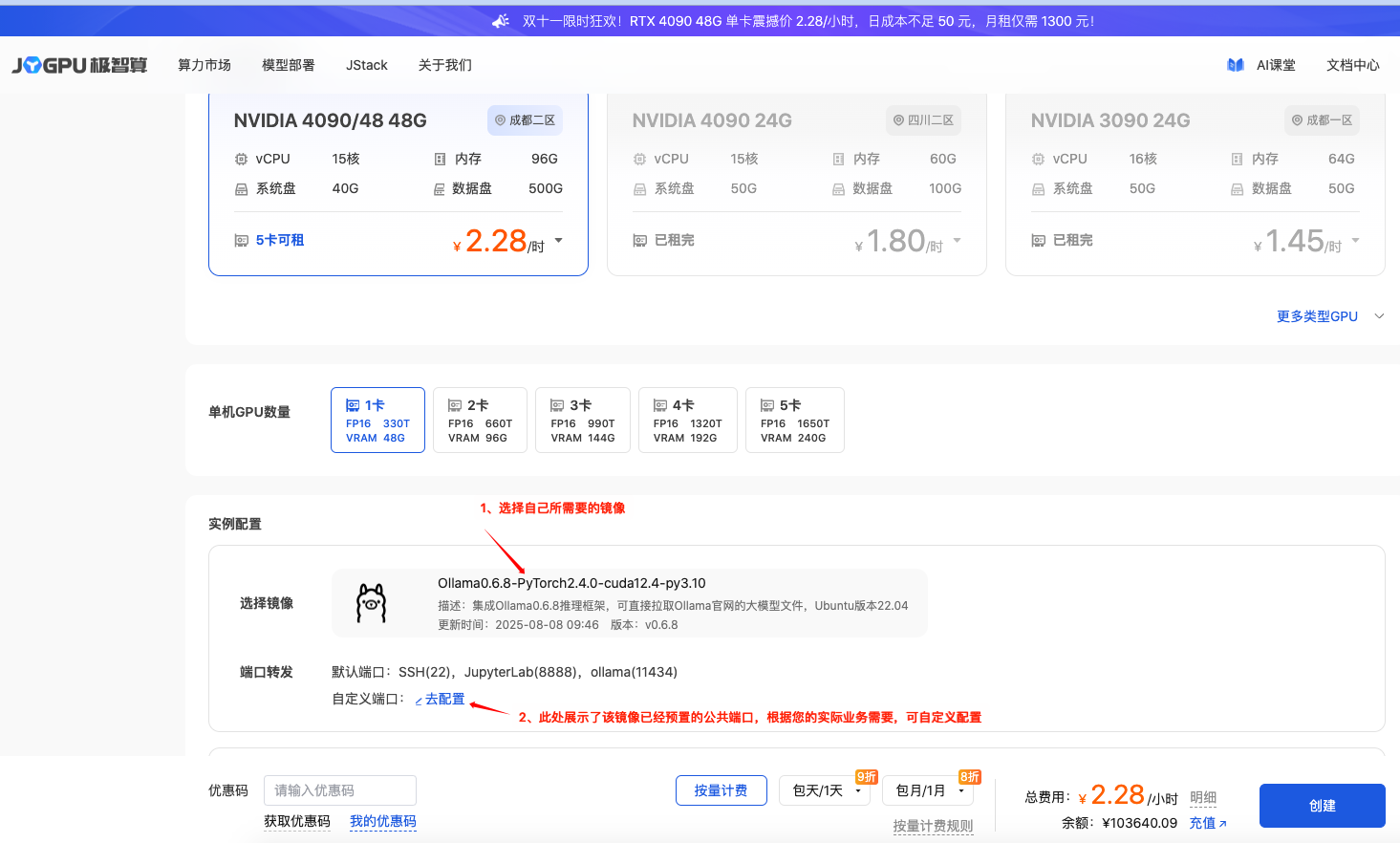The width and height of the screenshot is (1400, 843).
Task: Select the 1卡 GPU quantity option
Action: 377,420
